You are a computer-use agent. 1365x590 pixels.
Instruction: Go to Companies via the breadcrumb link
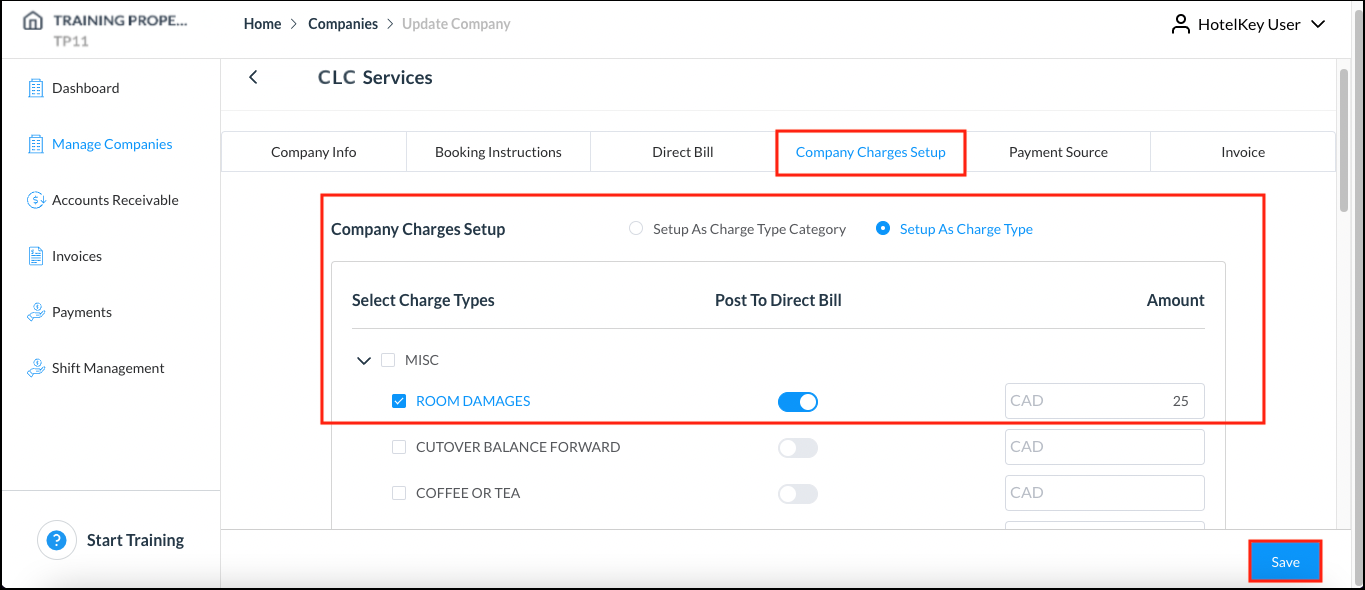343,23
